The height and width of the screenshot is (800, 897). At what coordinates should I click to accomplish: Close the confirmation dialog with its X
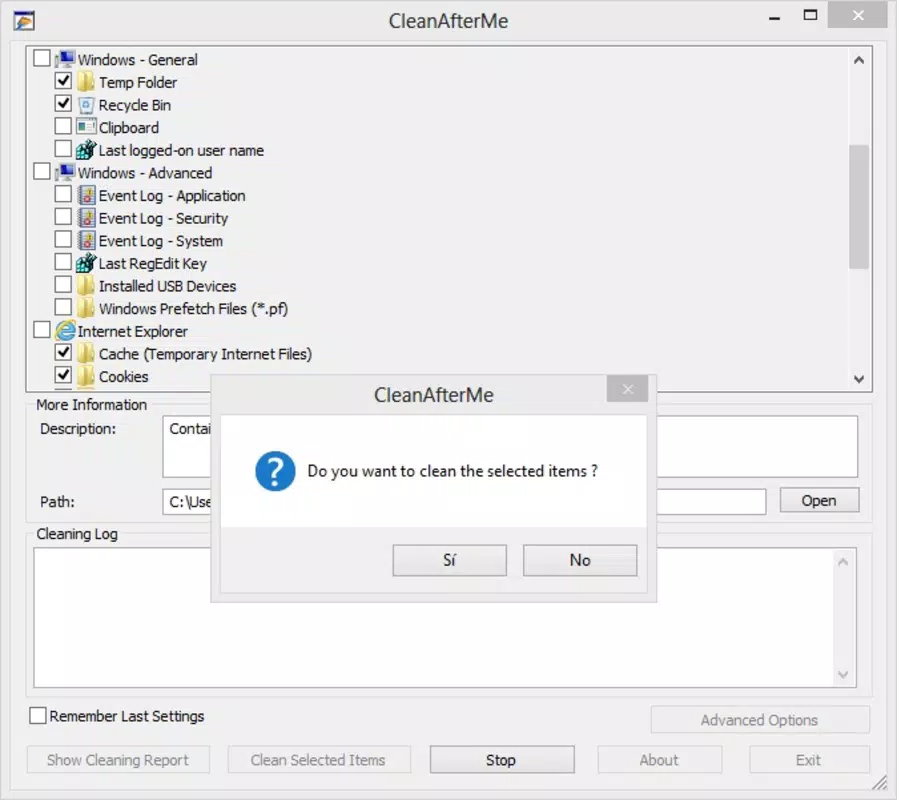point(628,389)
